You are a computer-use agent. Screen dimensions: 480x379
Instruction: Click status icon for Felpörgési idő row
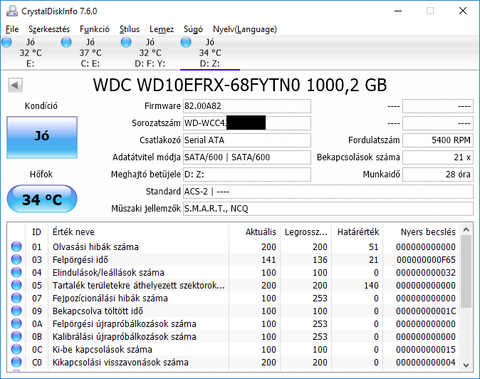click(x=16, y=259)
